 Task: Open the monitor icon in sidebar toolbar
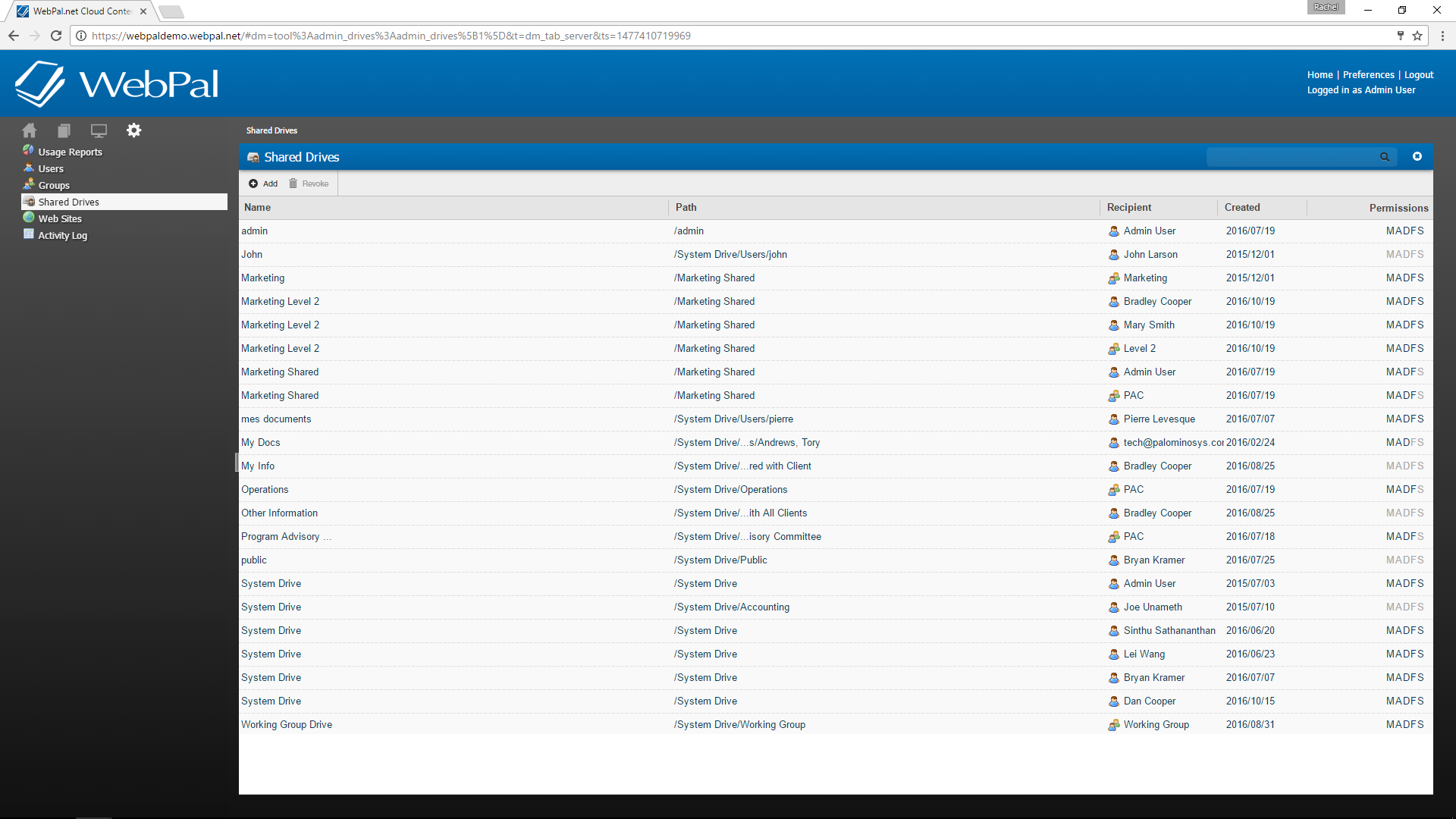(x=99, y=130)
